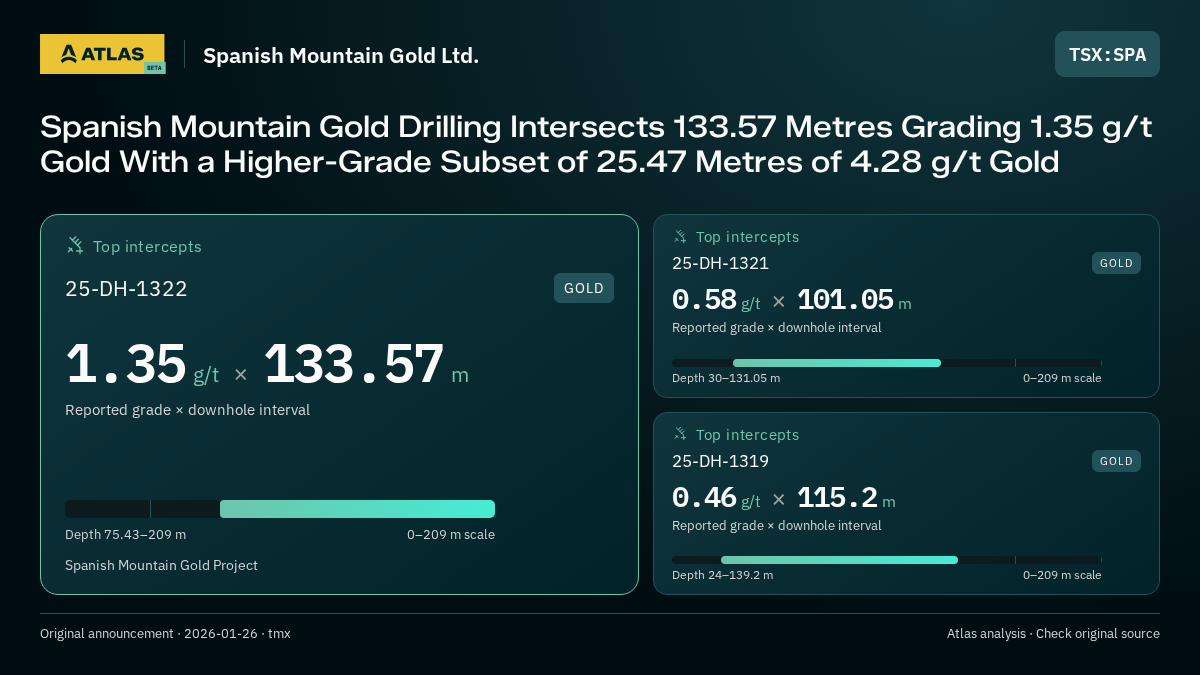Click the Depth 24–139.2 m label
The image size is (1200, 675).
click(722, 575)
